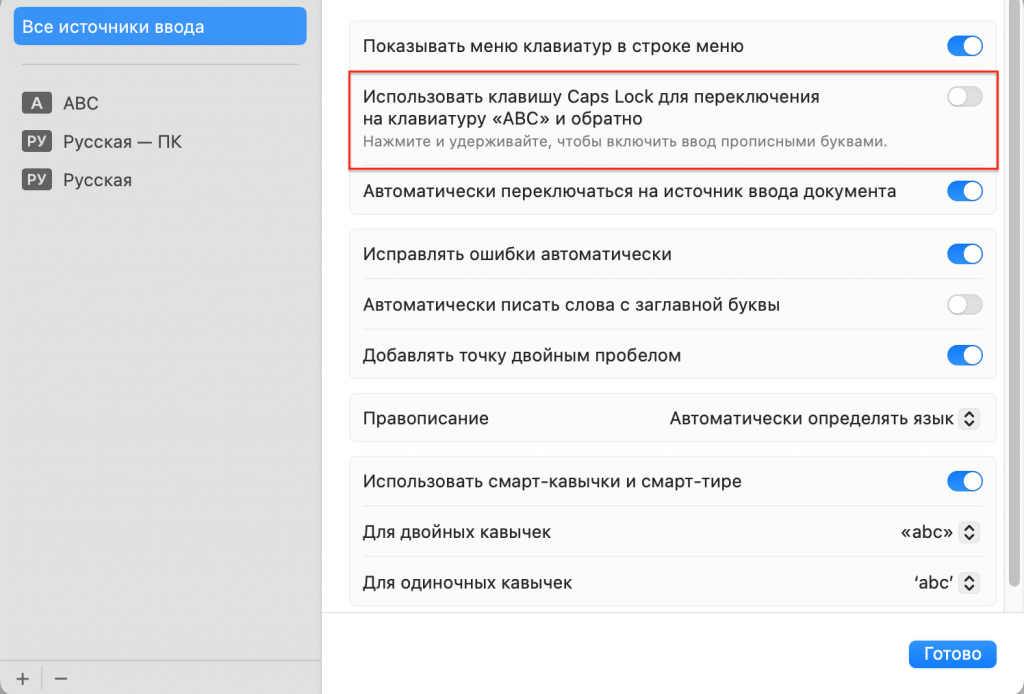Select the «Русская» input source entry

pos(105,179)
